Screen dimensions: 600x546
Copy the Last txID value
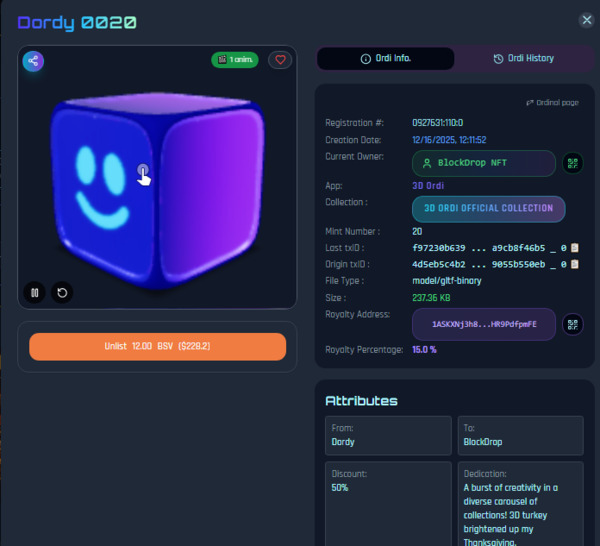(x=574, y=248)
